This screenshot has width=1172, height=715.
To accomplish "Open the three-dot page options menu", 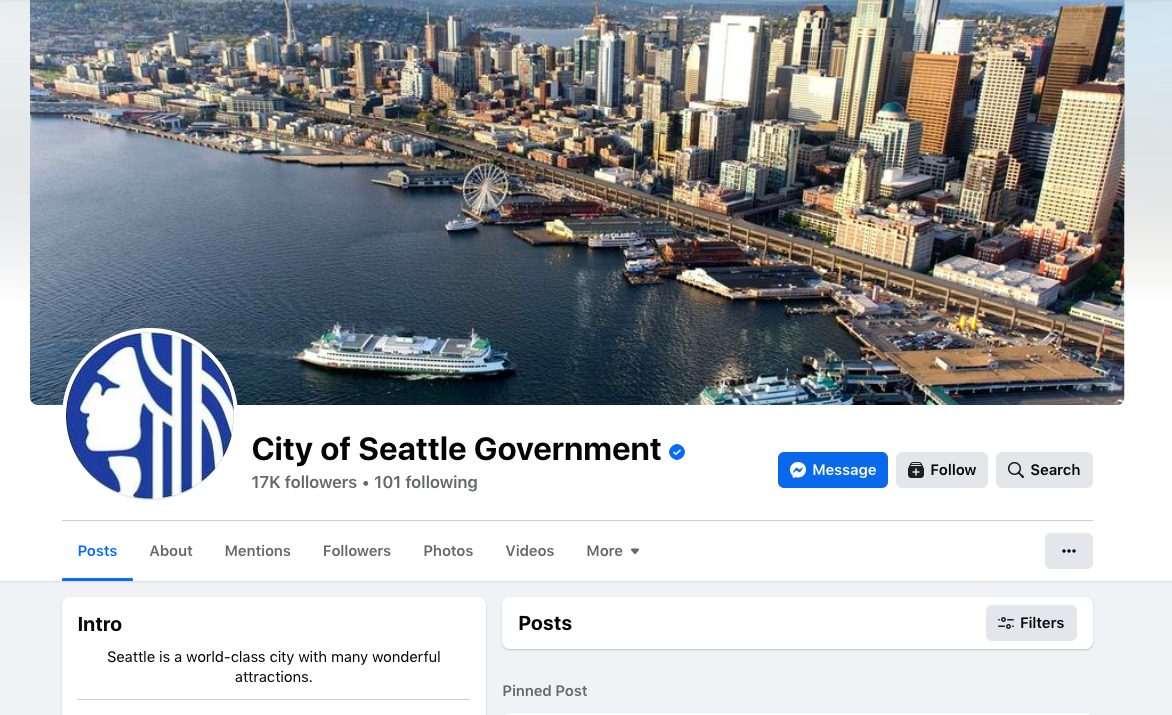I will (x=1069, y=551).
